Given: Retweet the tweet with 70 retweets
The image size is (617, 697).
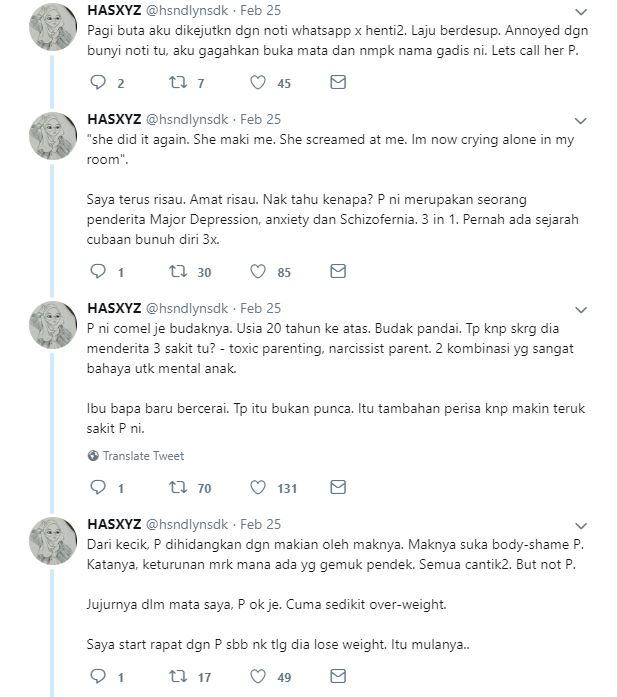Looking at the screenshot, I should (178, 487).
